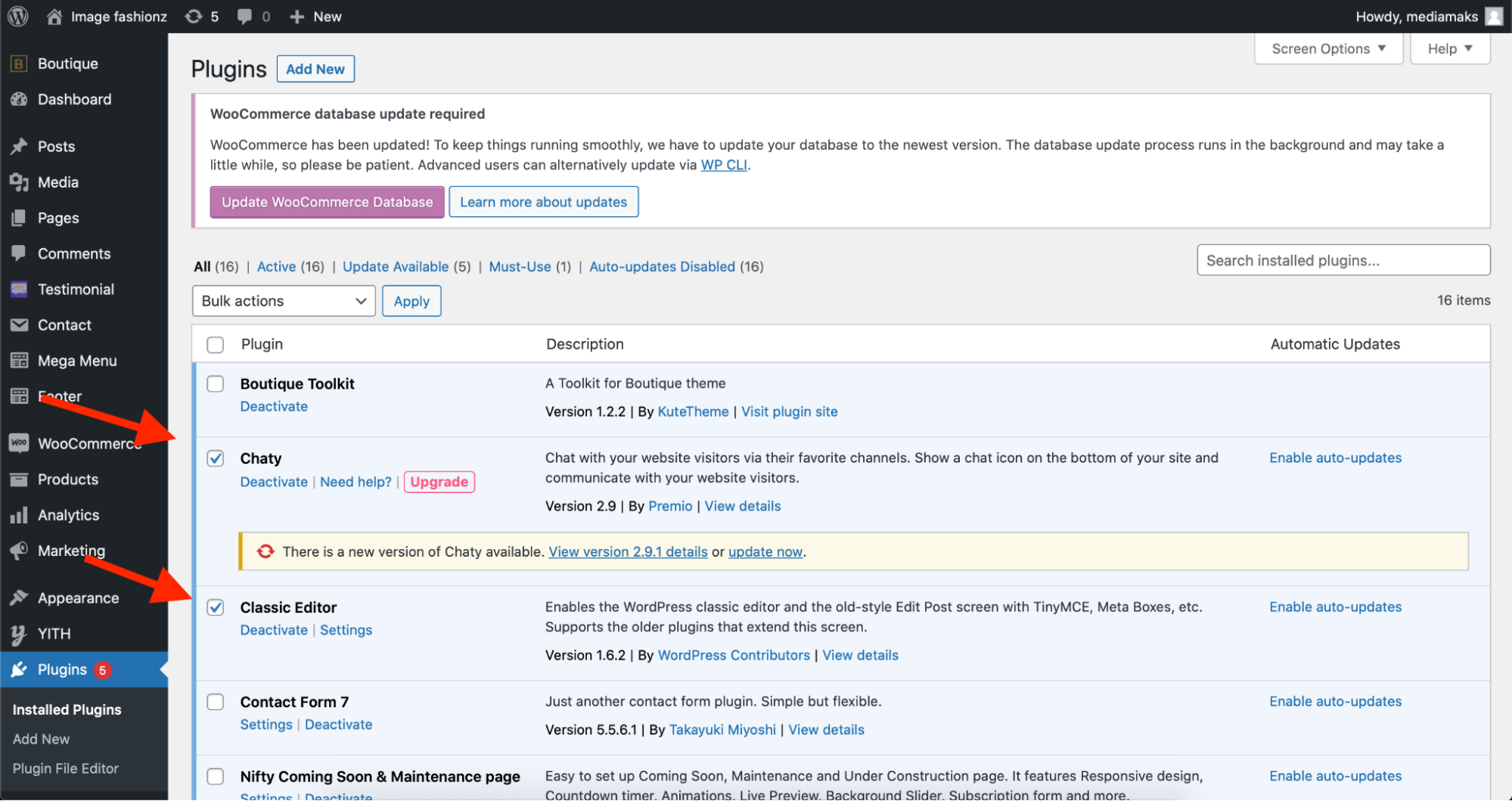Image resolution: width=1512 pixels, height=801 pixels.
Task: Click the Media icon in sidebar
Action: point(19,182)
